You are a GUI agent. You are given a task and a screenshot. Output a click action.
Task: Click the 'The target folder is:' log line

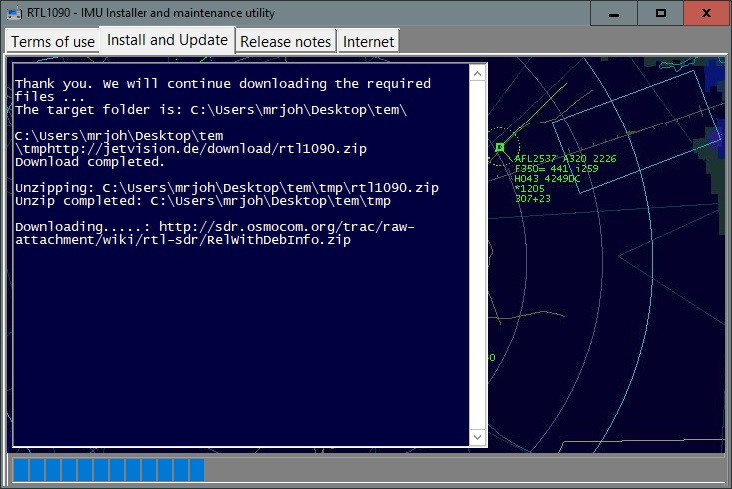tap(211, 110)
